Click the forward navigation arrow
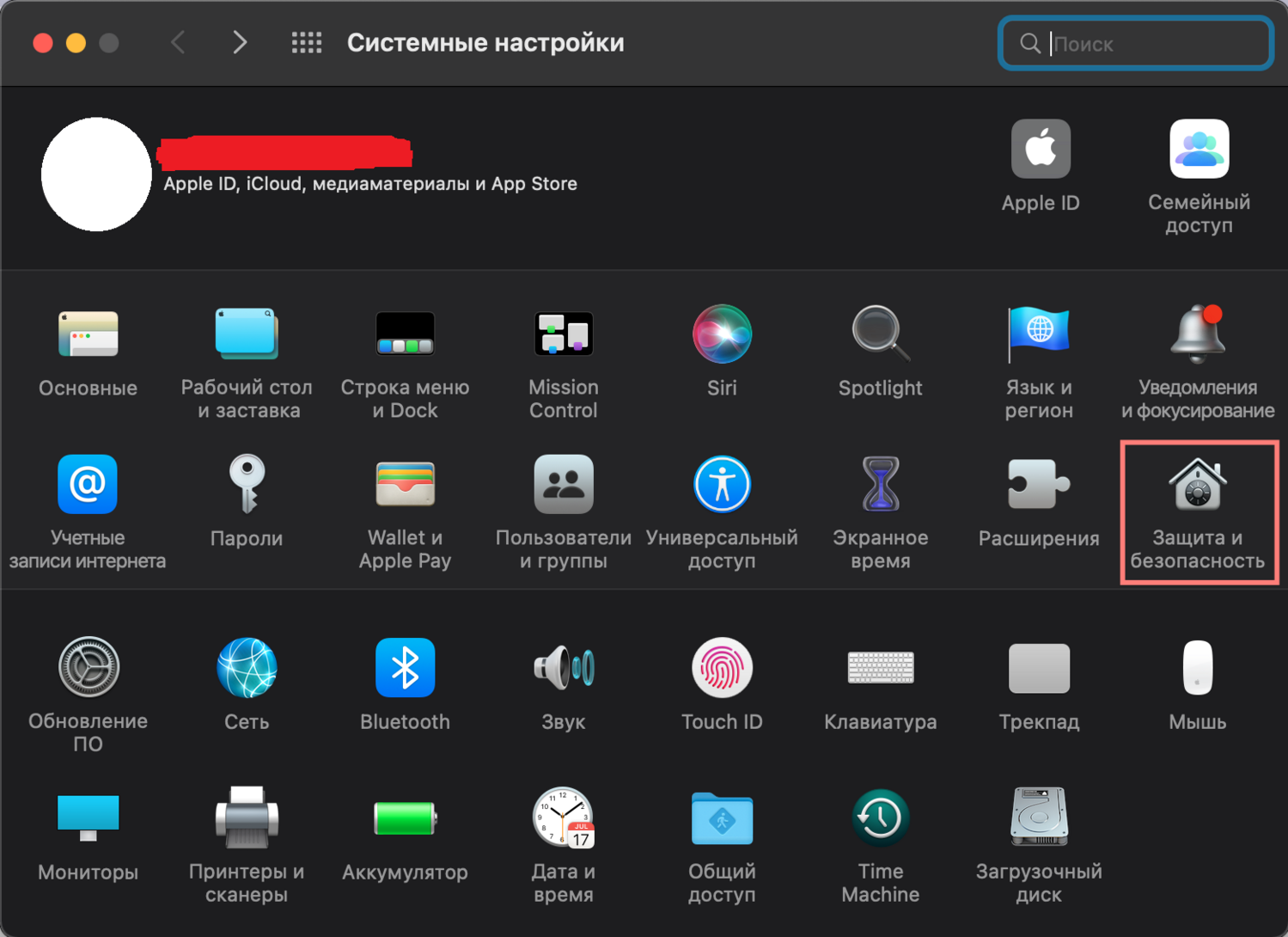 pos(240,43)
